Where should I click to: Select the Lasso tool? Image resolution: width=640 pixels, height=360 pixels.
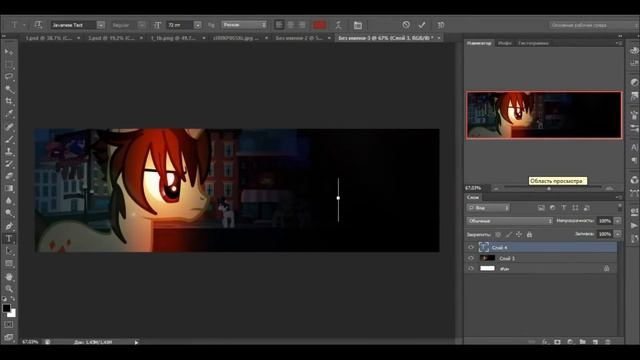pyautogui.click(x=9, y=77)
